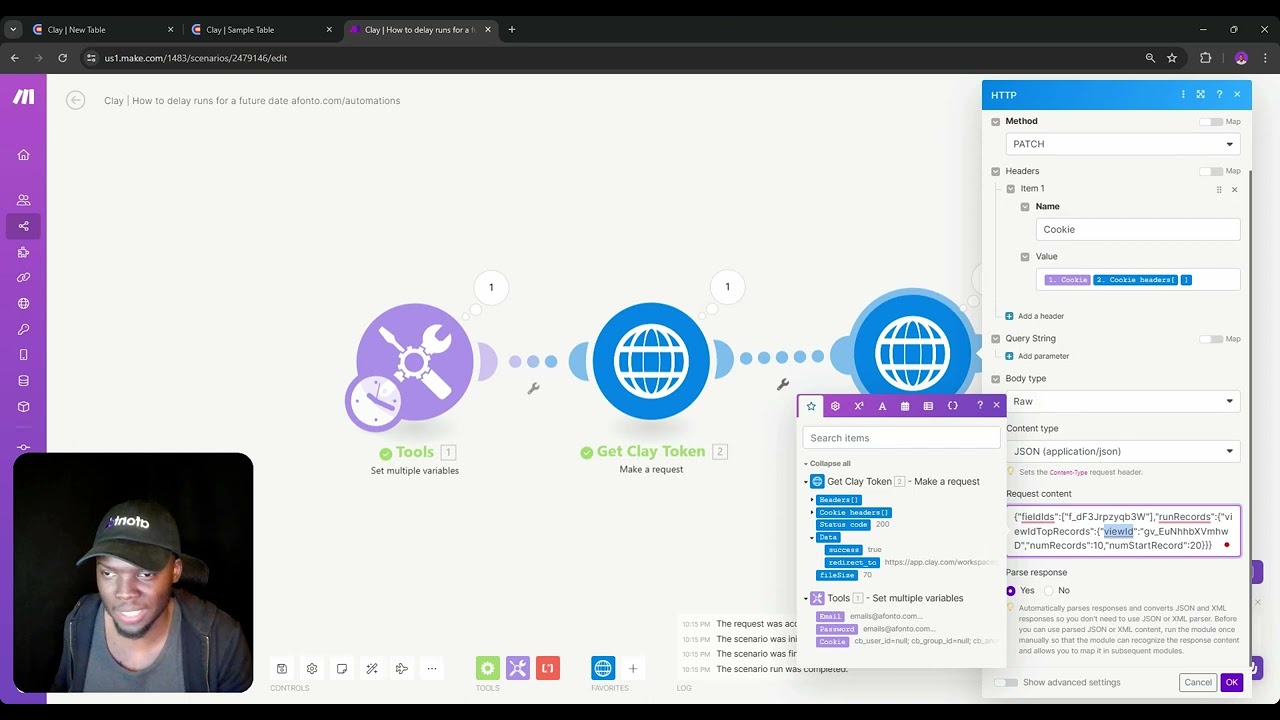1280x720 pixels.
Task: Open the Chrome extensions puzzle icon
Action: tap(1205, 58)
